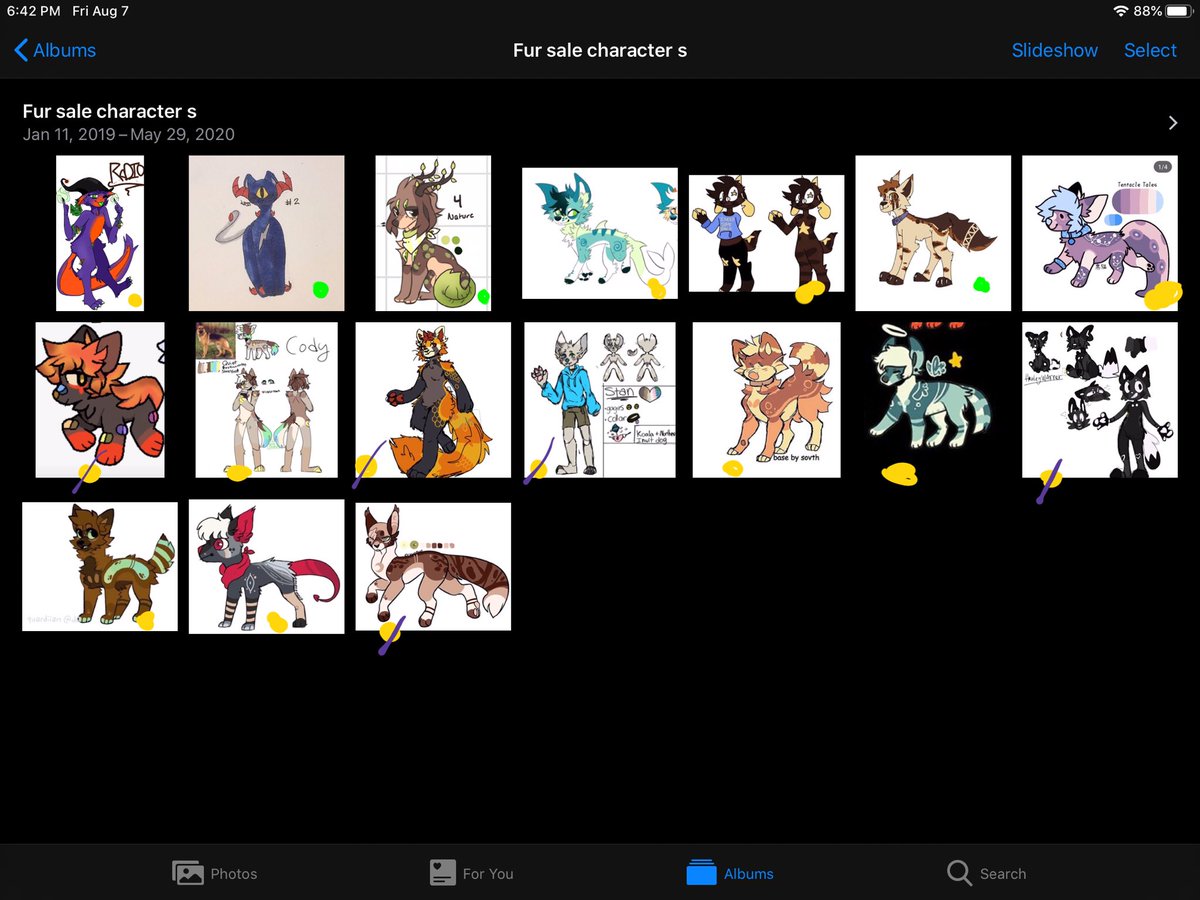Tap the 6:42 PM clock
1200x900 pixels.
[x=33, y=11]
